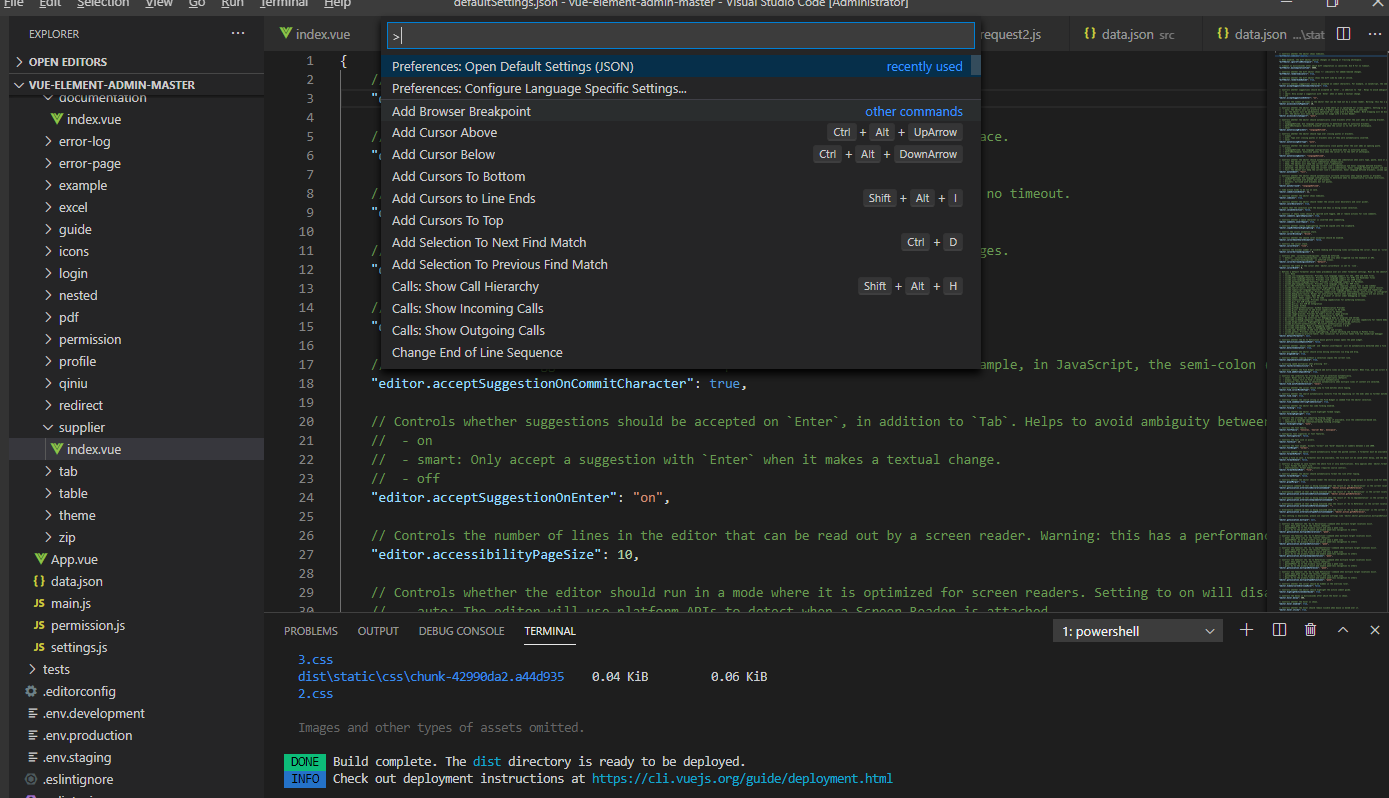Click the Split Editor Right icon

(x=1343, y=34)
